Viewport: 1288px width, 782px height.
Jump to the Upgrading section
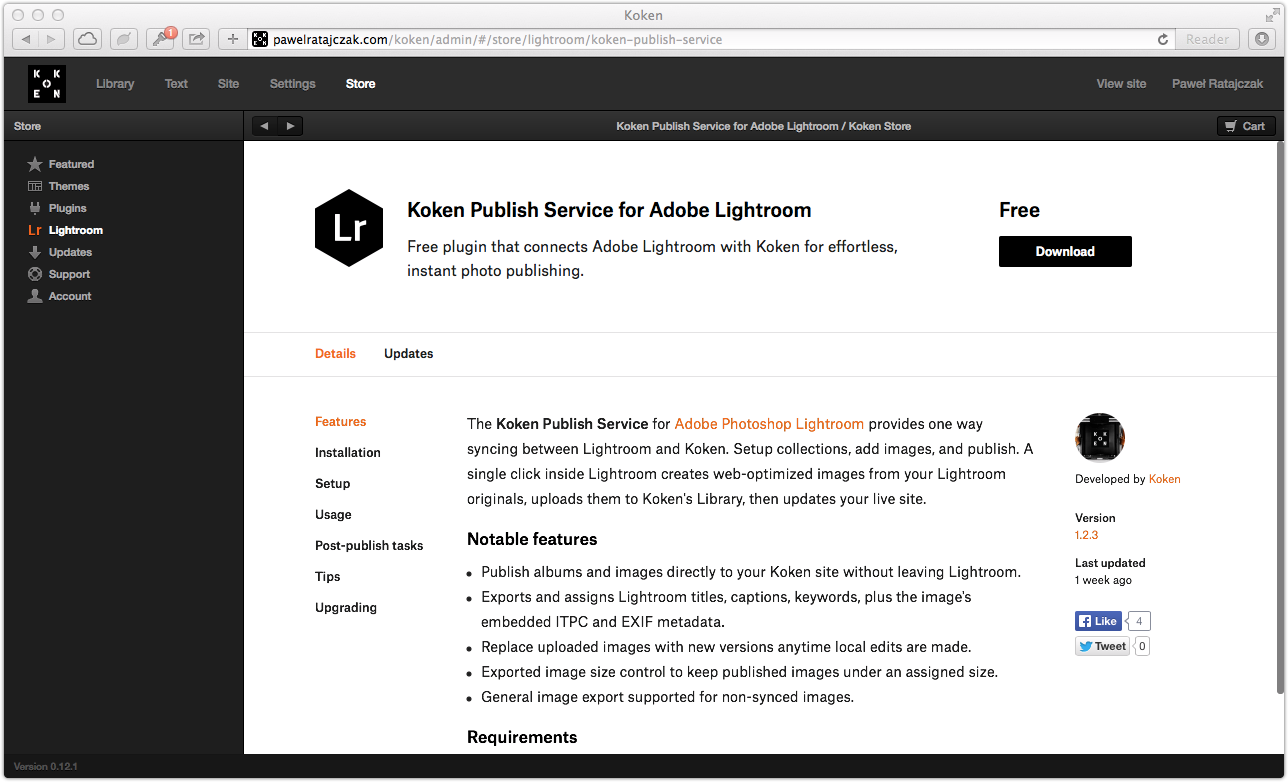pos(346,608)
